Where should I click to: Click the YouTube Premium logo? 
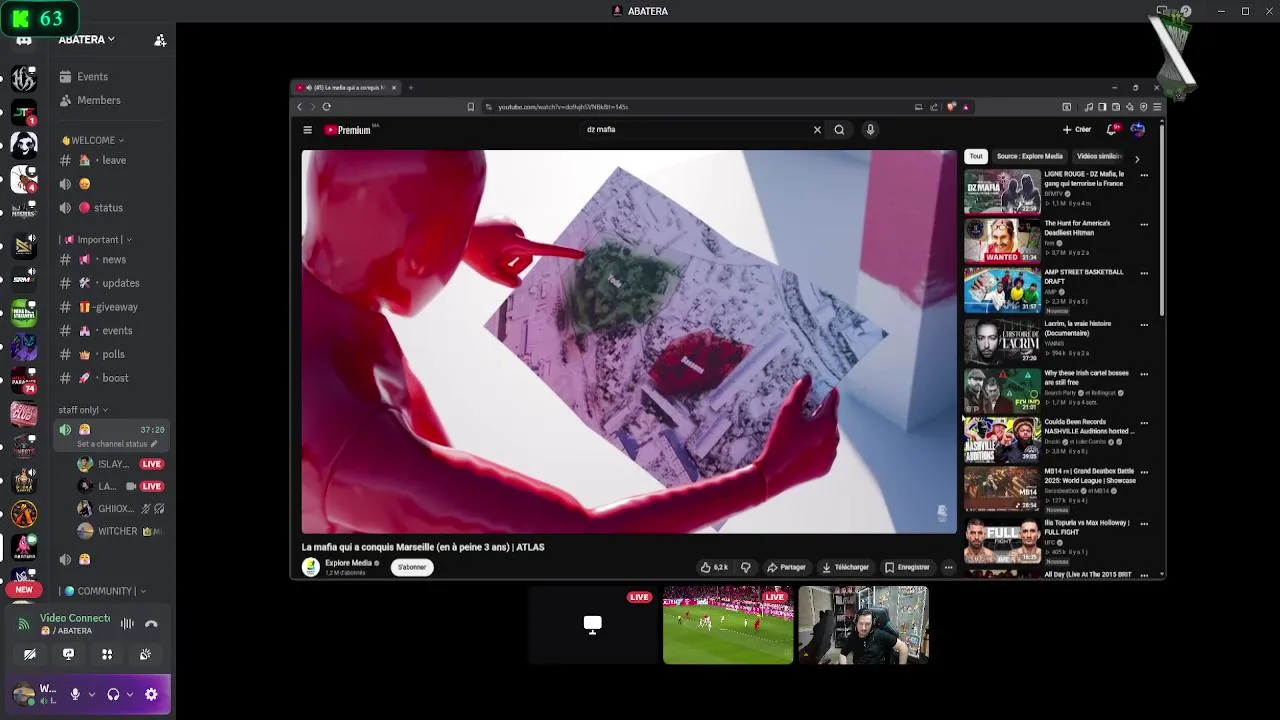click(x=349, y=130)
